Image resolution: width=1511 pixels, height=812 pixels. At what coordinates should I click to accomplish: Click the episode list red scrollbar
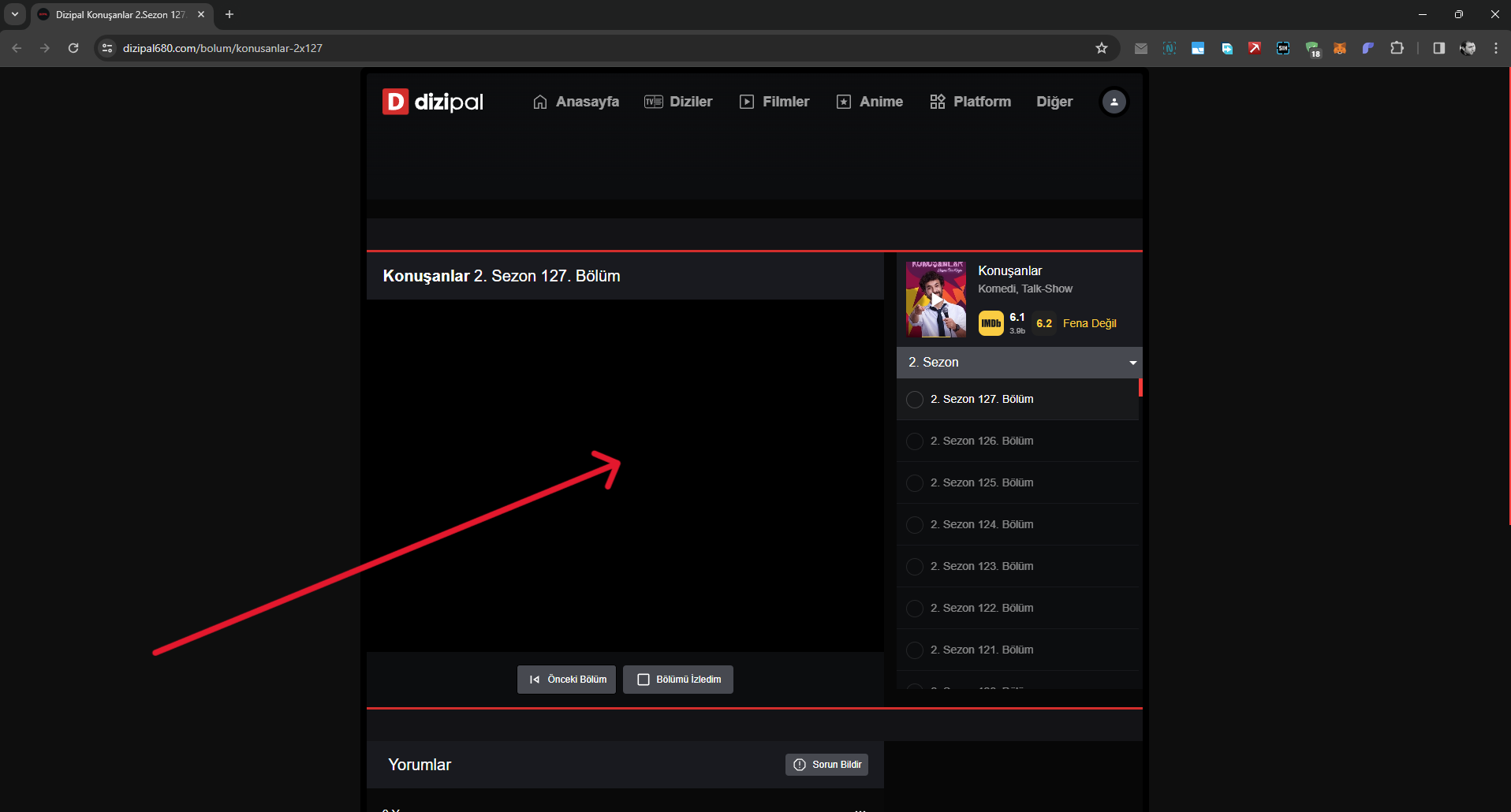click(1140, 387)
